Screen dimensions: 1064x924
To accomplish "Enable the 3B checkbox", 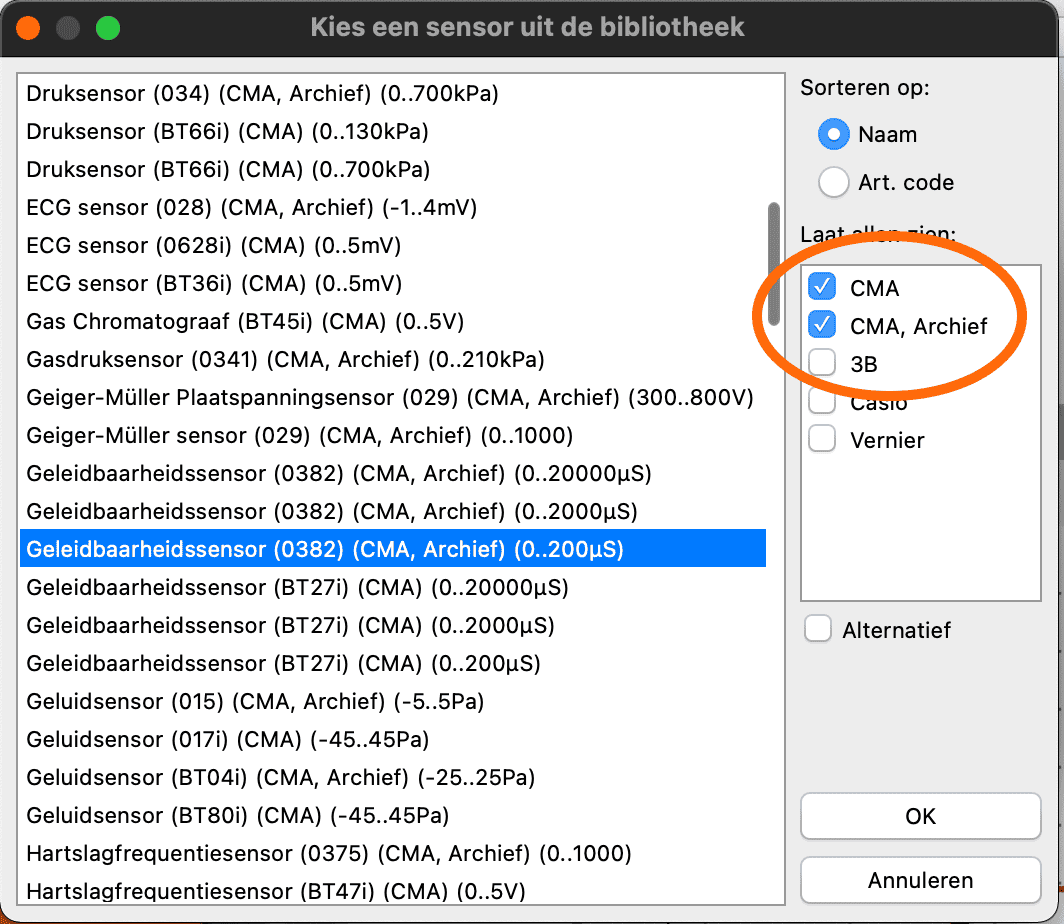I will click(822, 364).
